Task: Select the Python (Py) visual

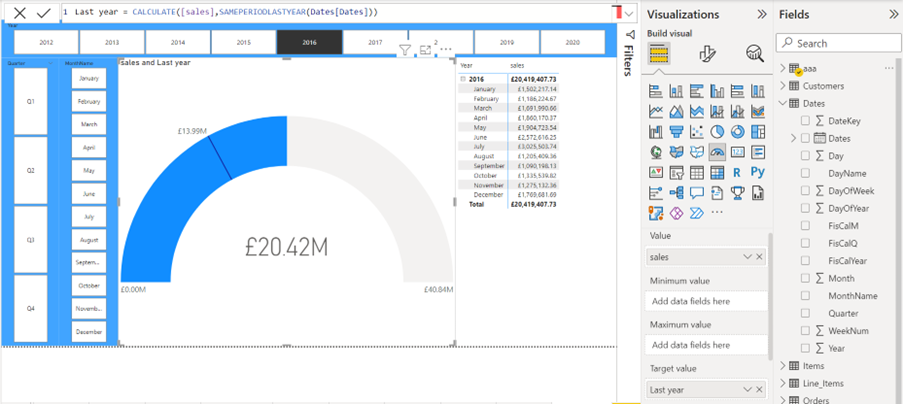Action: pos(758,172)
